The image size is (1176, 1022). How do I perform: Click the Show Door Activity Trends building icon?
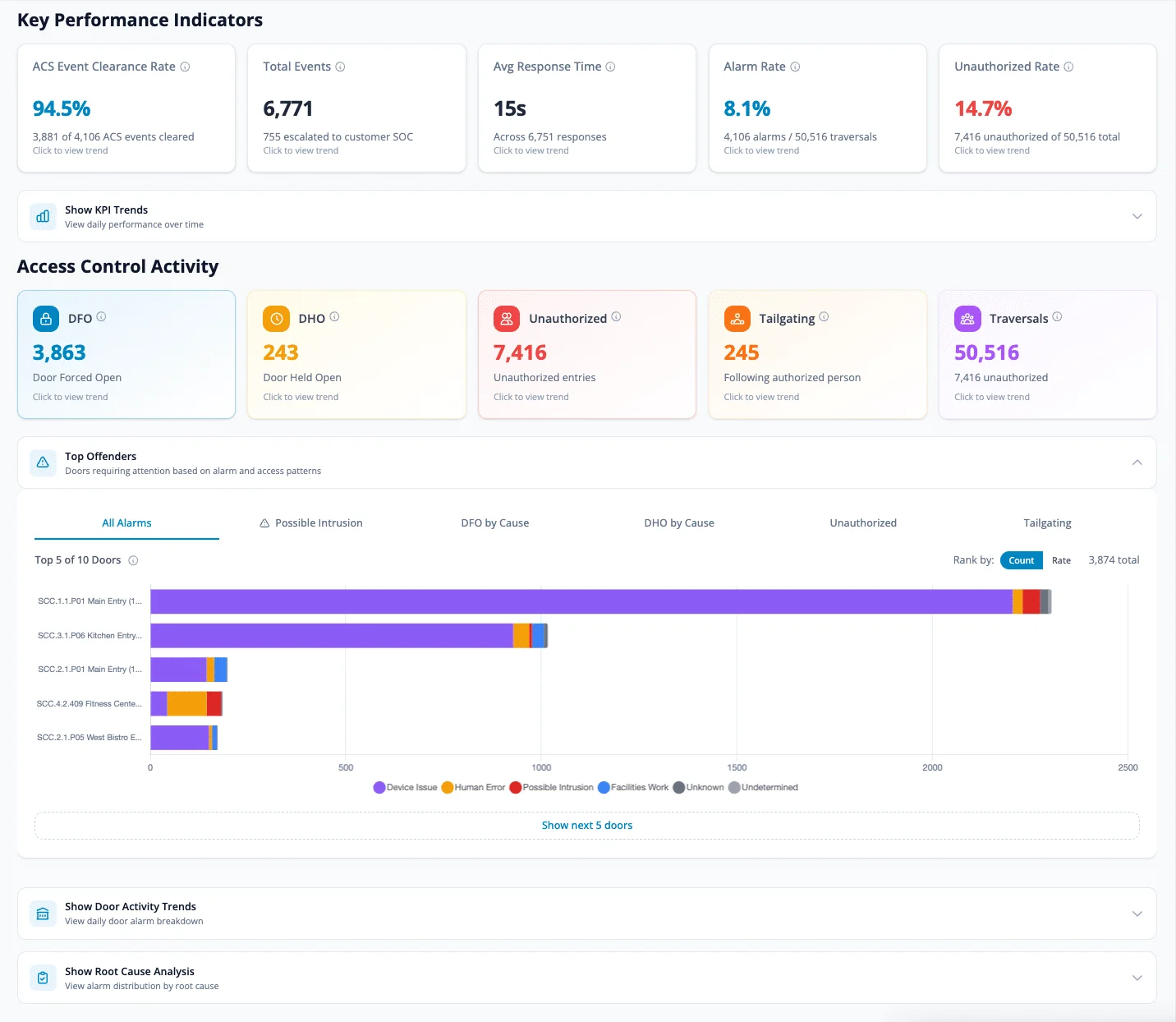tap(43, 914)
